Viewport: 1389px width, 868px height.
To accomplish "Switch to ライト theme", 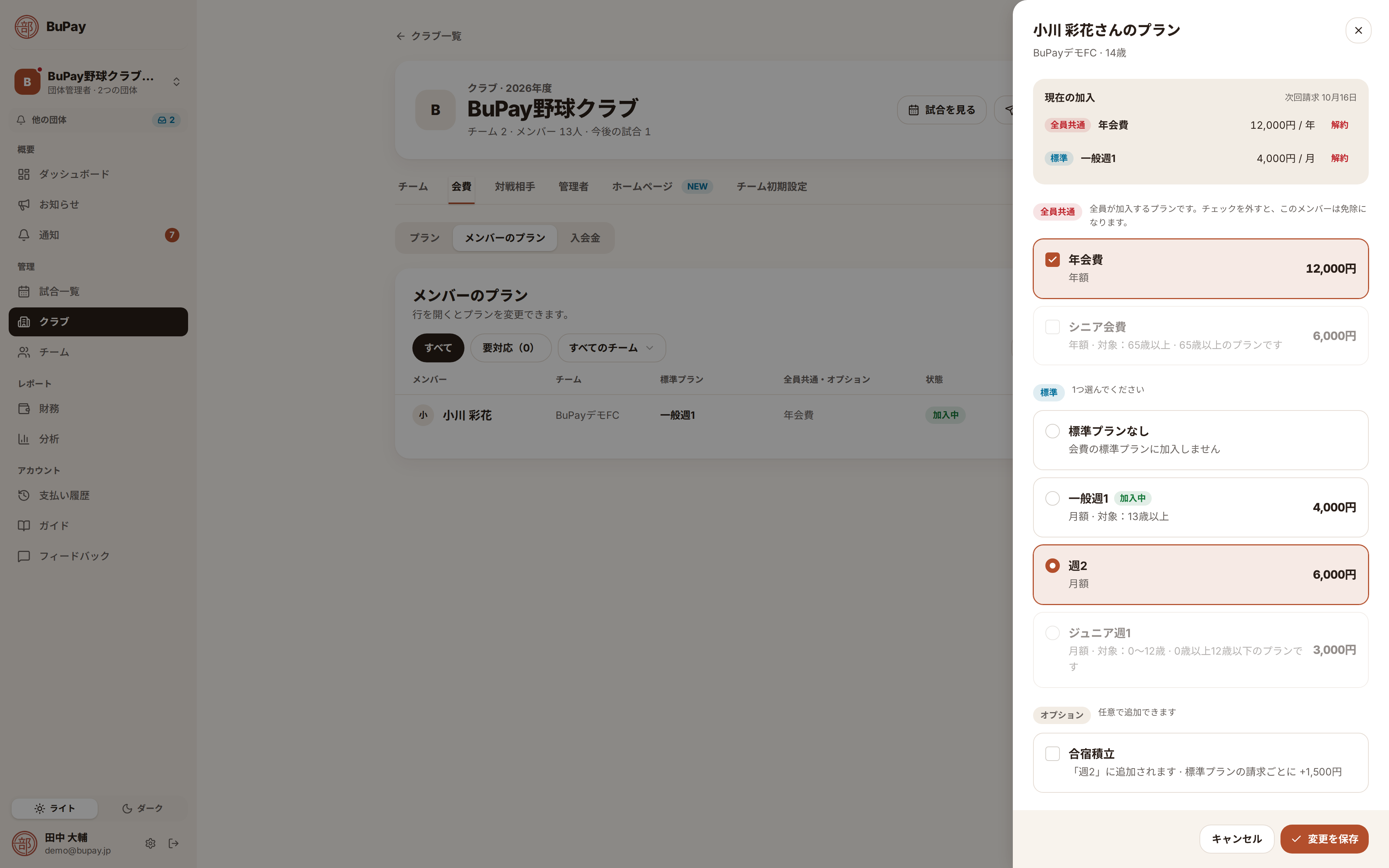I will [55, 808].
